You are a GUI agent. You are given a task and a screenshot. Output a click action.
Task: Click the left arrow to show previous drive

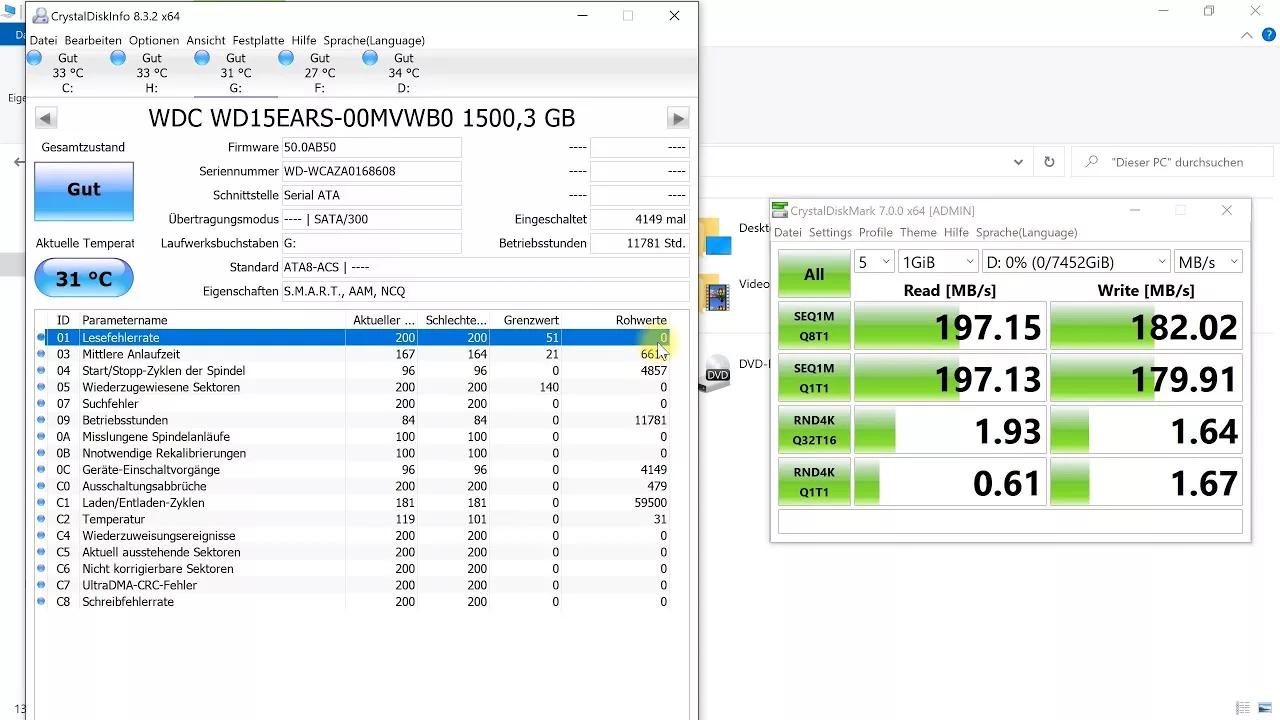pyautogui.click(x=45, y=118)
